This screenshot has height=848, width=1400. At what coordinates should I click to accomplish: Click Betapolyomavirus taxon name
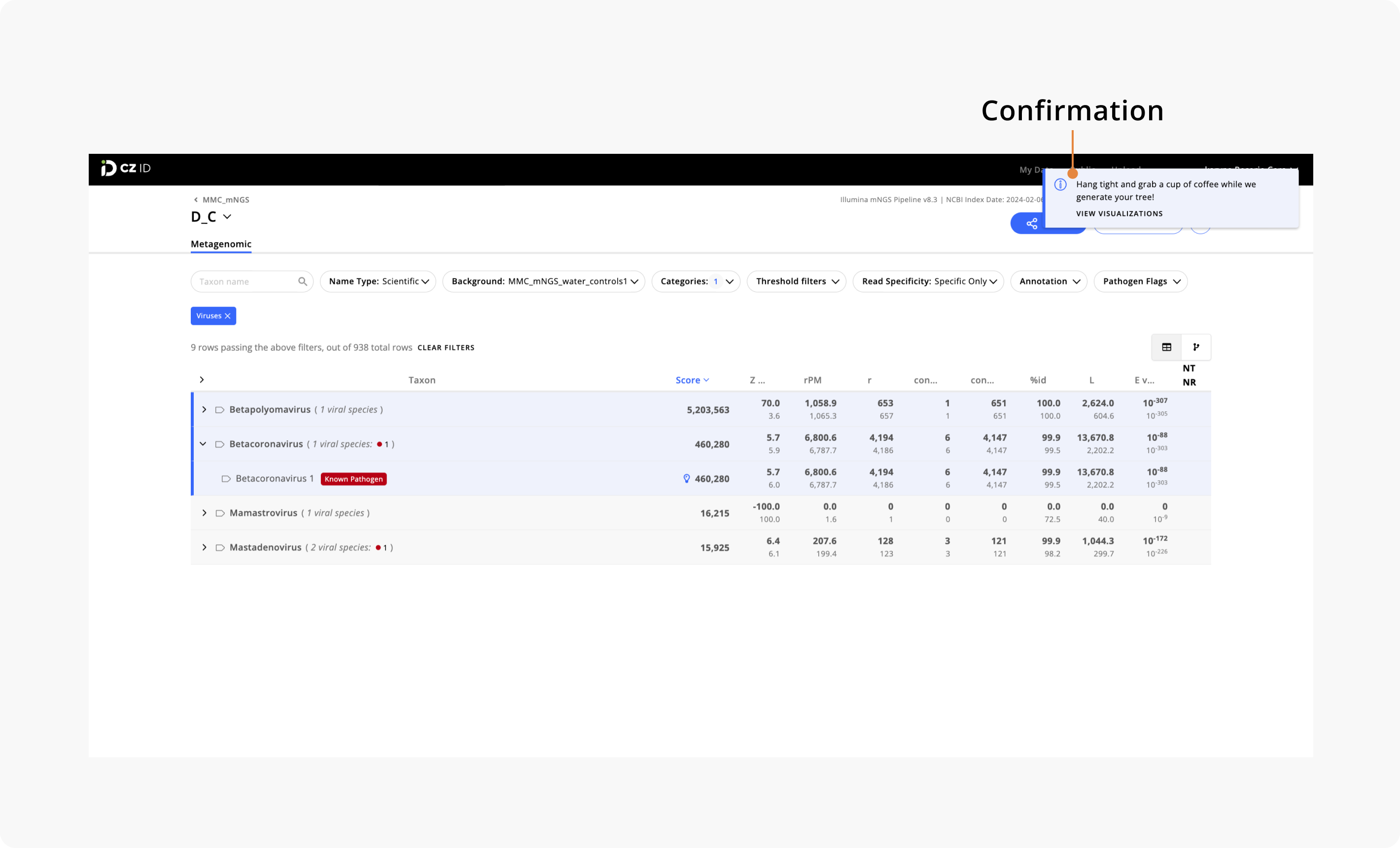pyautogui.click(x=270, y=410)
